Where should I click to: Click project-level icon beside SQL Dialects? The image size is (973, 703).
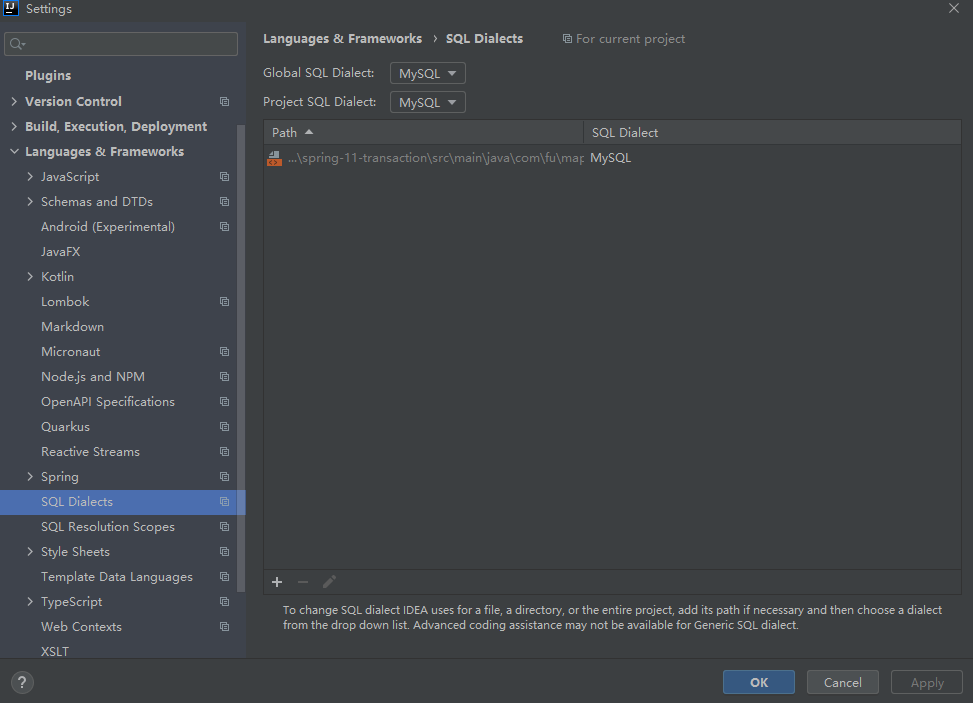[x=225, y=501]
